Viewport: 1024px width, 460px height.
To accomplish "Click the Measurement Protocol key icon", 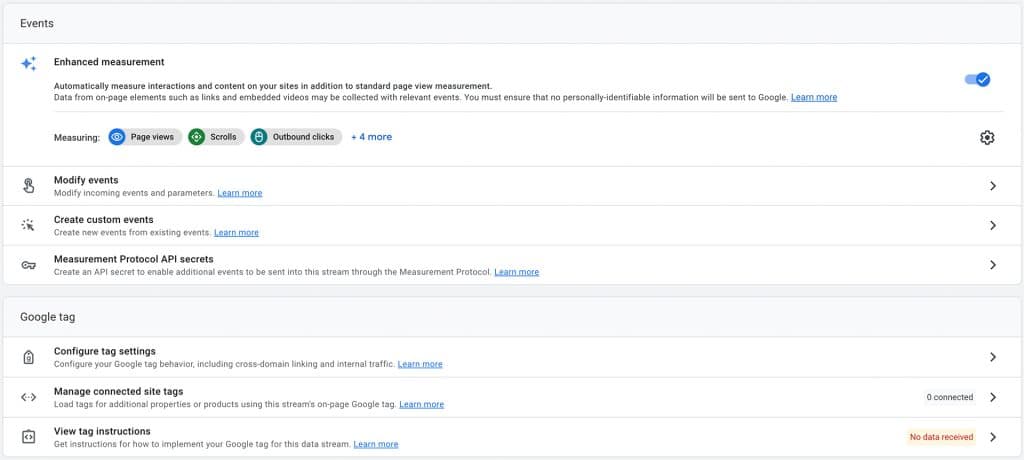I will click(x=28, y=265).
